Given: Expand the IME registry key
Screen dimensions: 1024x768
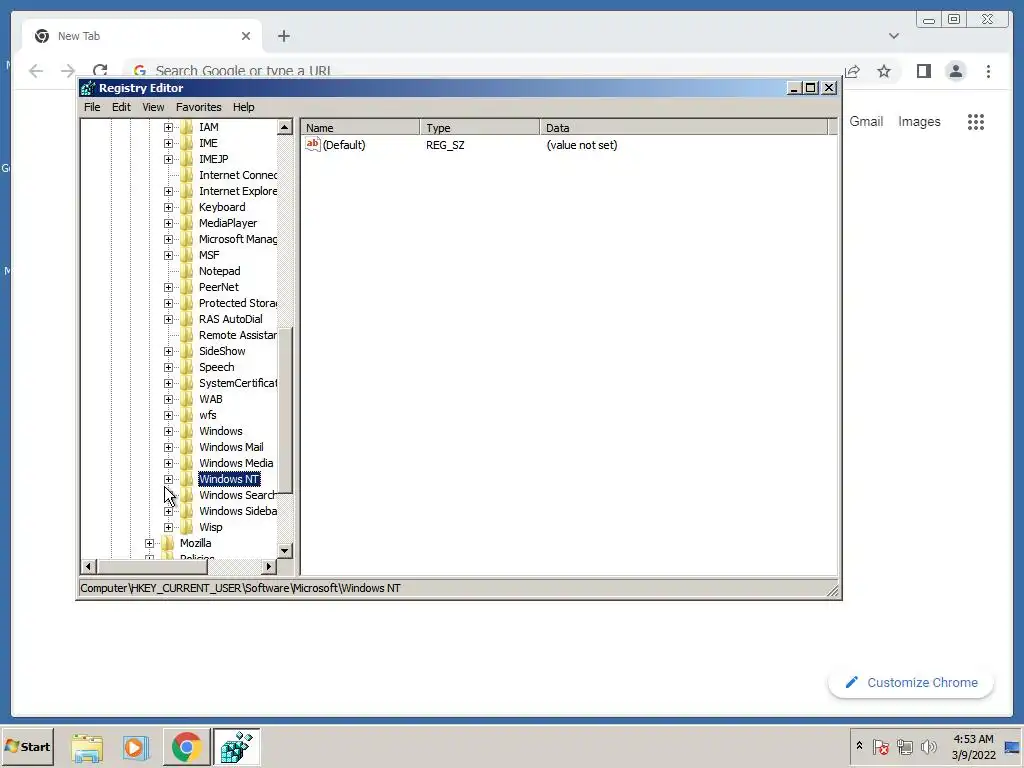Looking at the screenshot, I should 168,143.
